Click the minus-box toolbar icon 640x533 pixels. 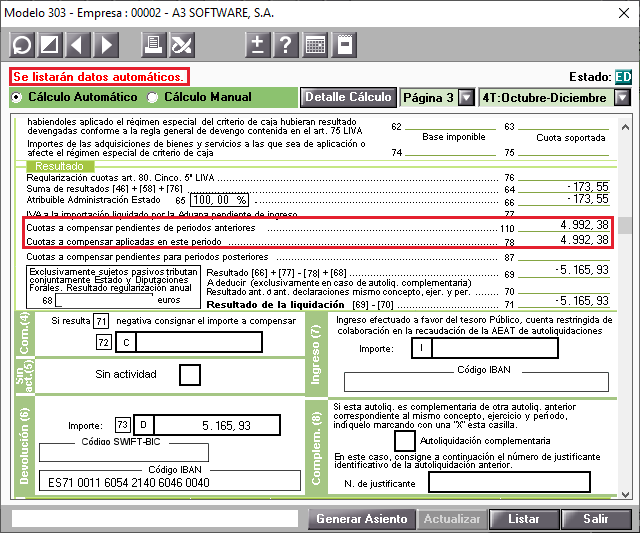pos(344,44)
